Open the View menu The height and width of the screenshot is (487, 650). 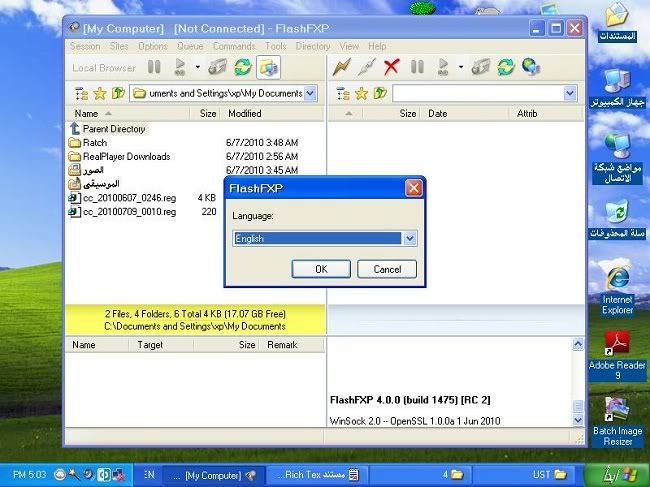click(x=349, y=46)
